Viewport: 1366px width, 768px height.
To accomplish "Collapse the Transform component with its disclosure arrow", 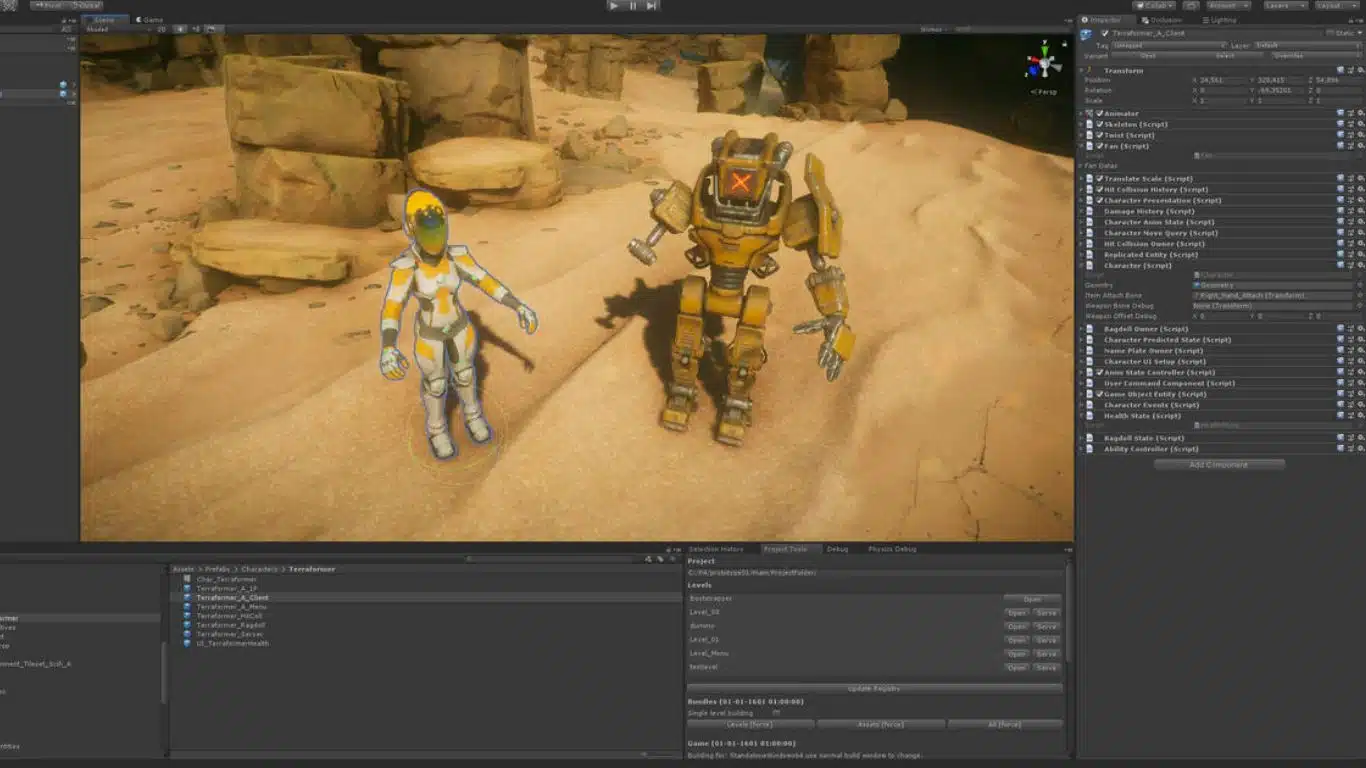I will point(1082,70).
